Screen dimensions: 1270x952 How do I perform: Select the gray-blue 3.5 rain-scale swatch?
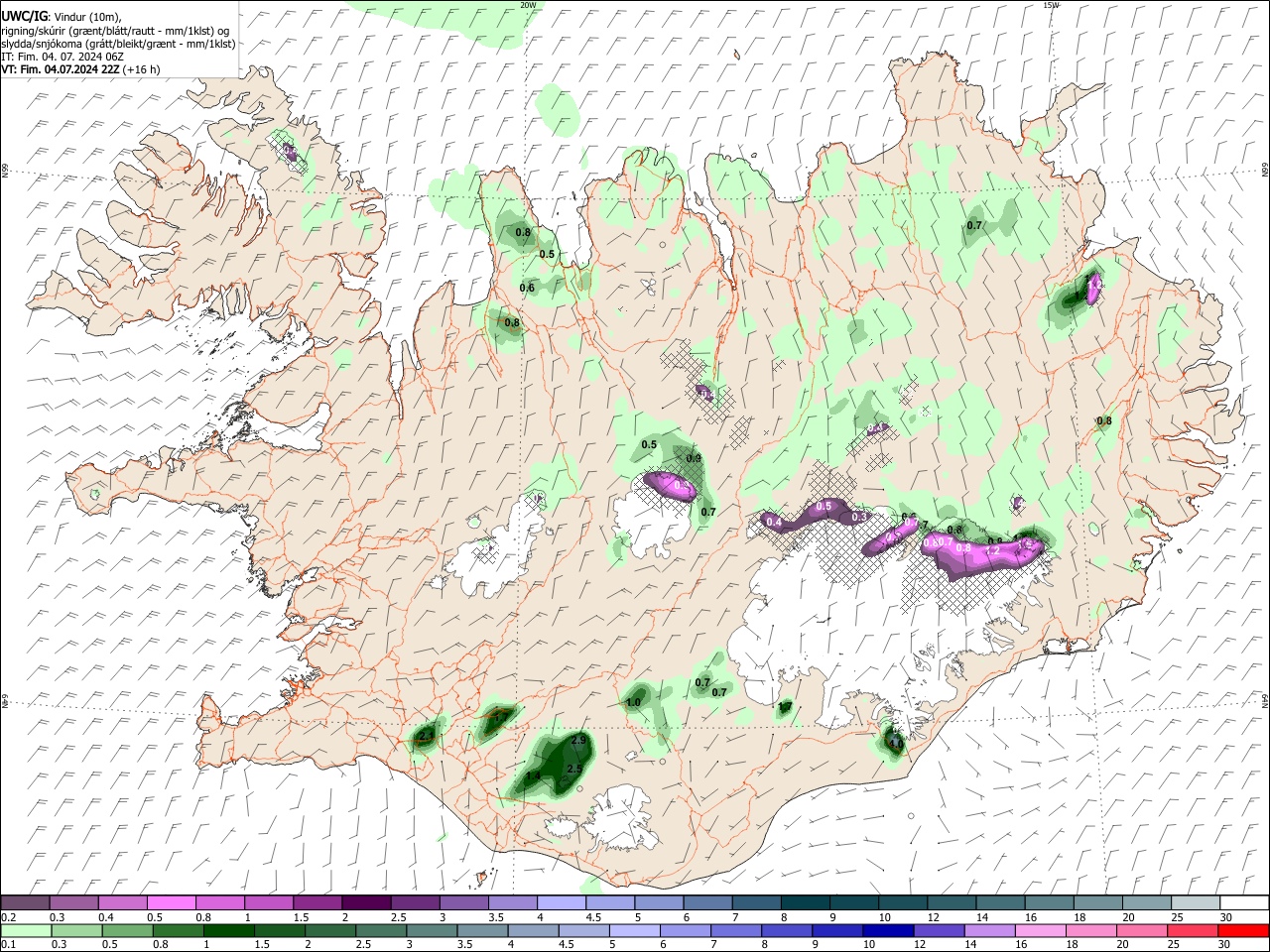point(484,931)
